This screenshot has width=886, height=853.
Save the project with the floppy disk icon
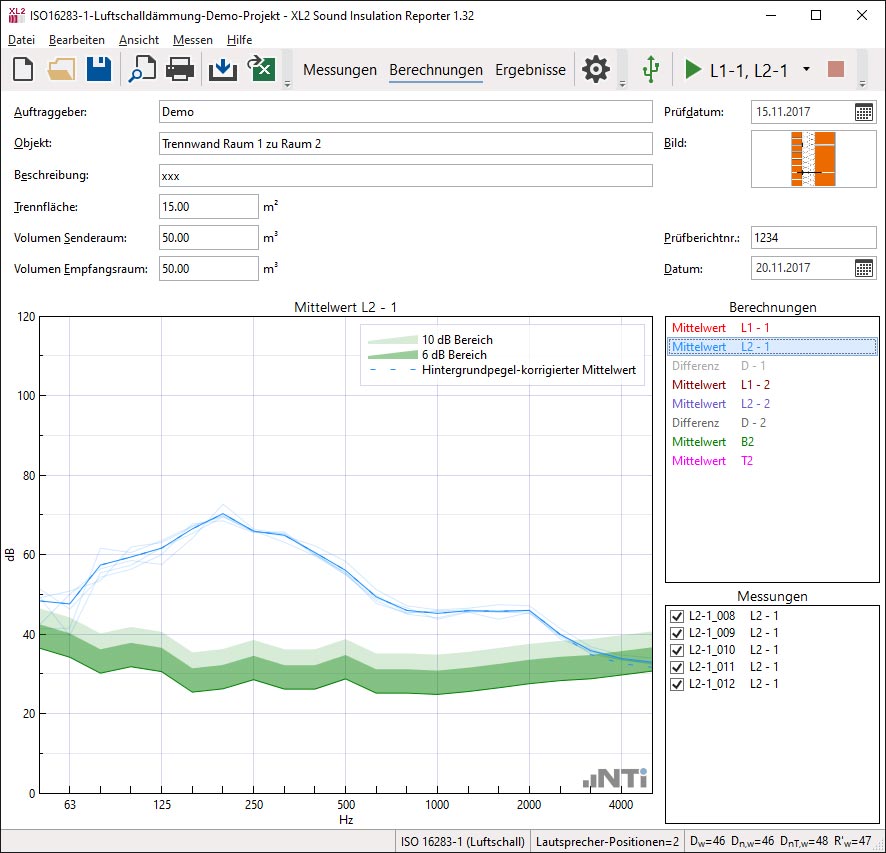98,69
